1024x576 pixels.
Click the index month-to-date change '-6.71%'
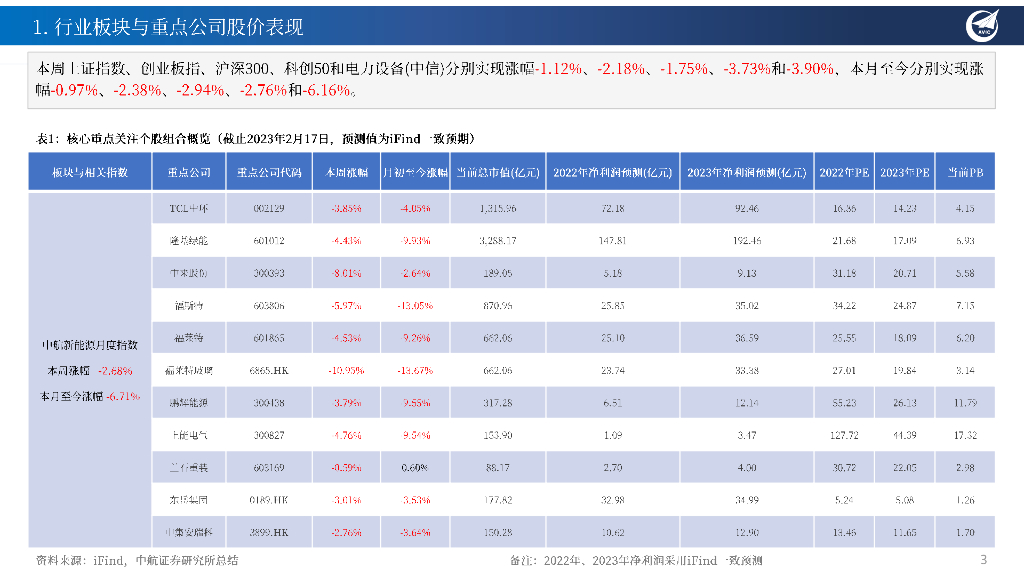[x=123, y=396]
